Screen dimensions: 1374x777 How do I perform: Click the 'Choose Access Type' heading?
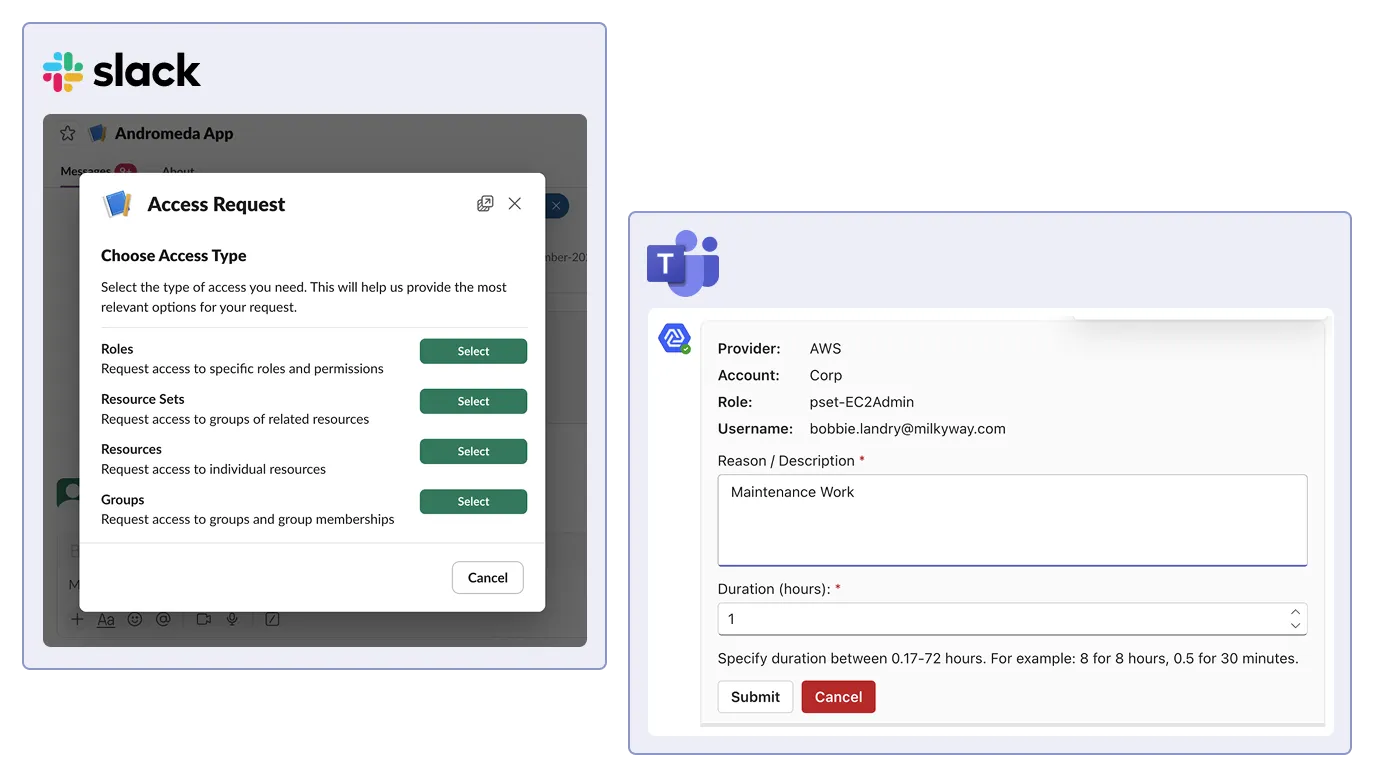174,256
